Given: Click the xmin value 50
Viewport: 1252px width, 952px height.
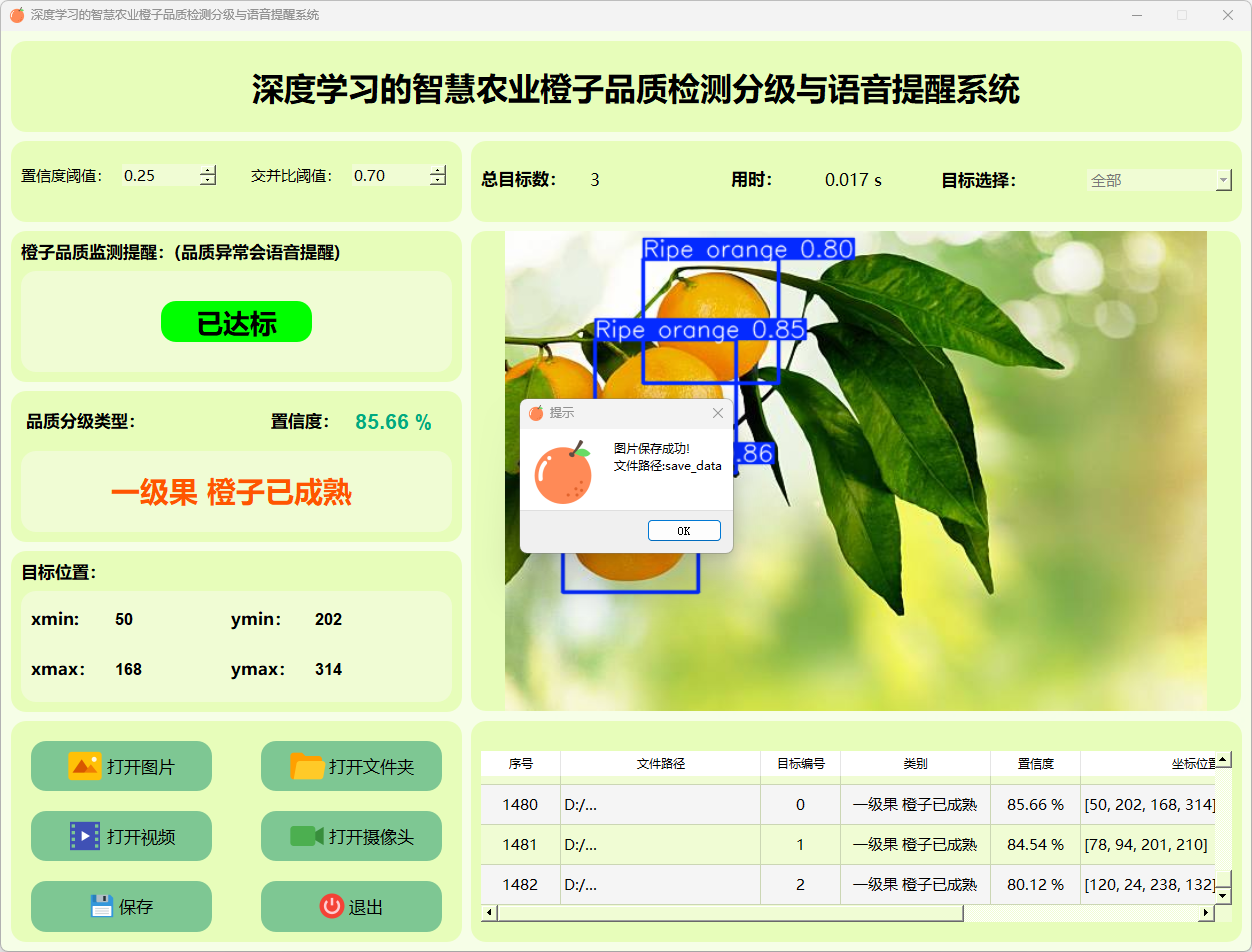Looking at the screenshot, I should tap(124, 619).
